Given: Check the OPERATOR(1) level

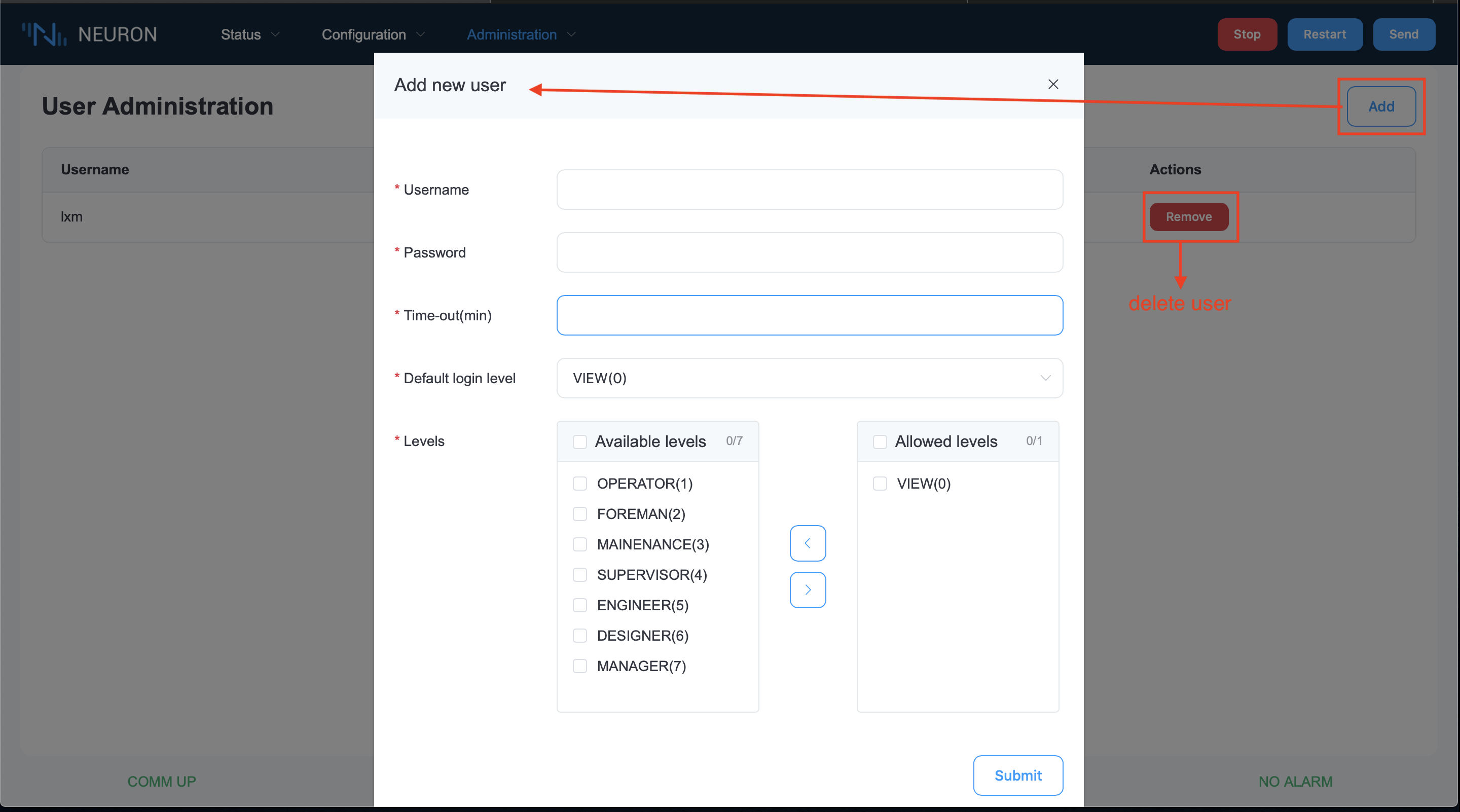Looking at the screenshot, I should pyautogui.click(x=580, y=484).
